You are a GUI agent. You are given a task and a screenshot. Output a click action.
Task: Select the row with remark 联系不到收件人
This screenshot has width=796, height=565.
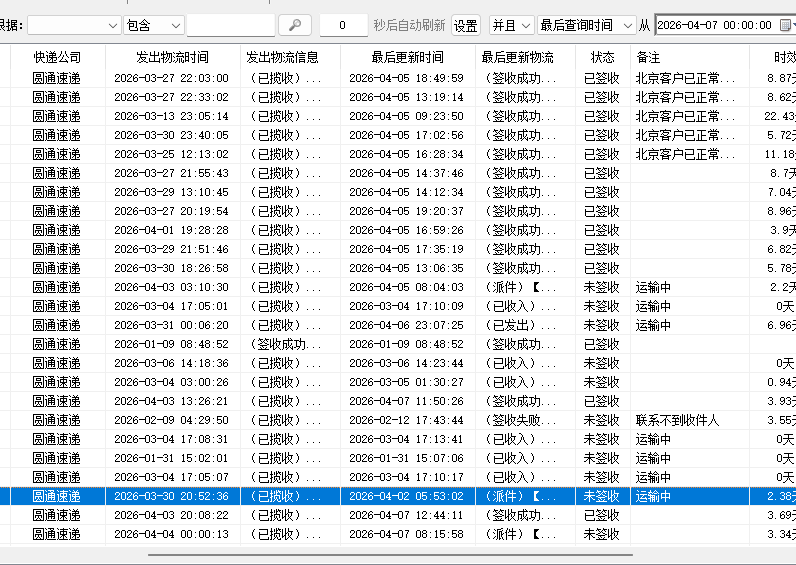point(400,420)
